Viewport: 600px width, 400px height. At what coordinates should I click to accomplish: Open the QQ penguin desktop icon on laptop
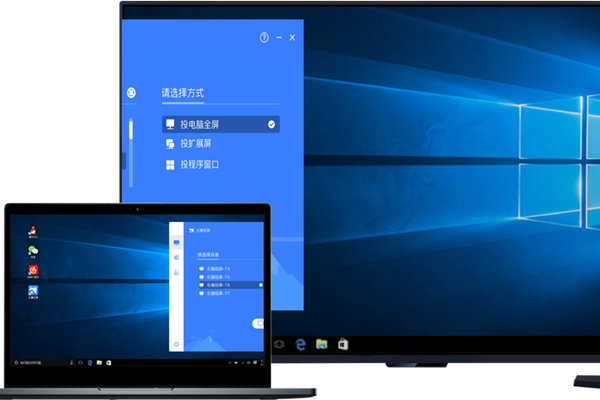coord(33,232)
